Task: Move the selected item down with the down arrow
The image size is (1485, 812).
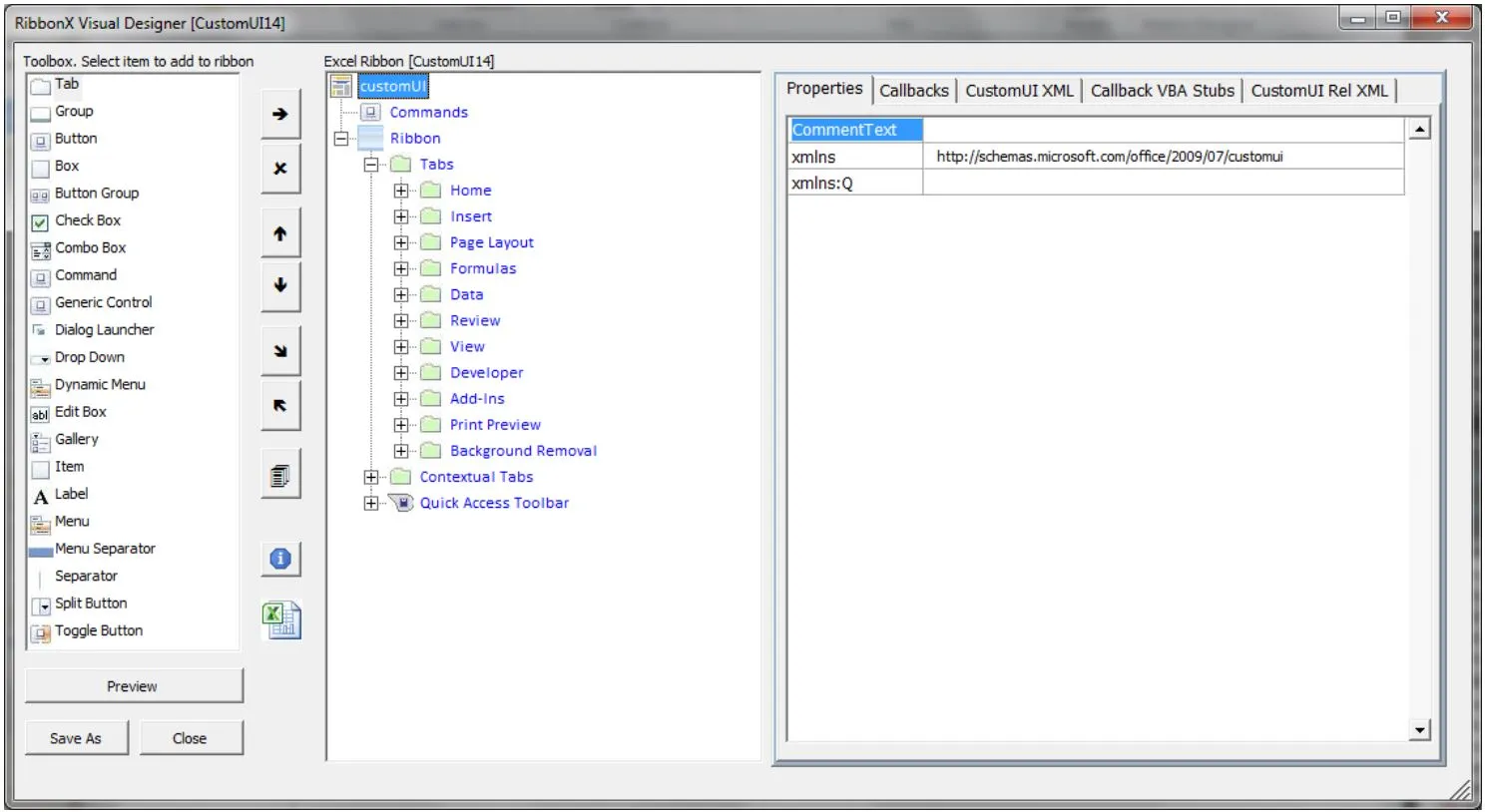Action: [280, 285]
